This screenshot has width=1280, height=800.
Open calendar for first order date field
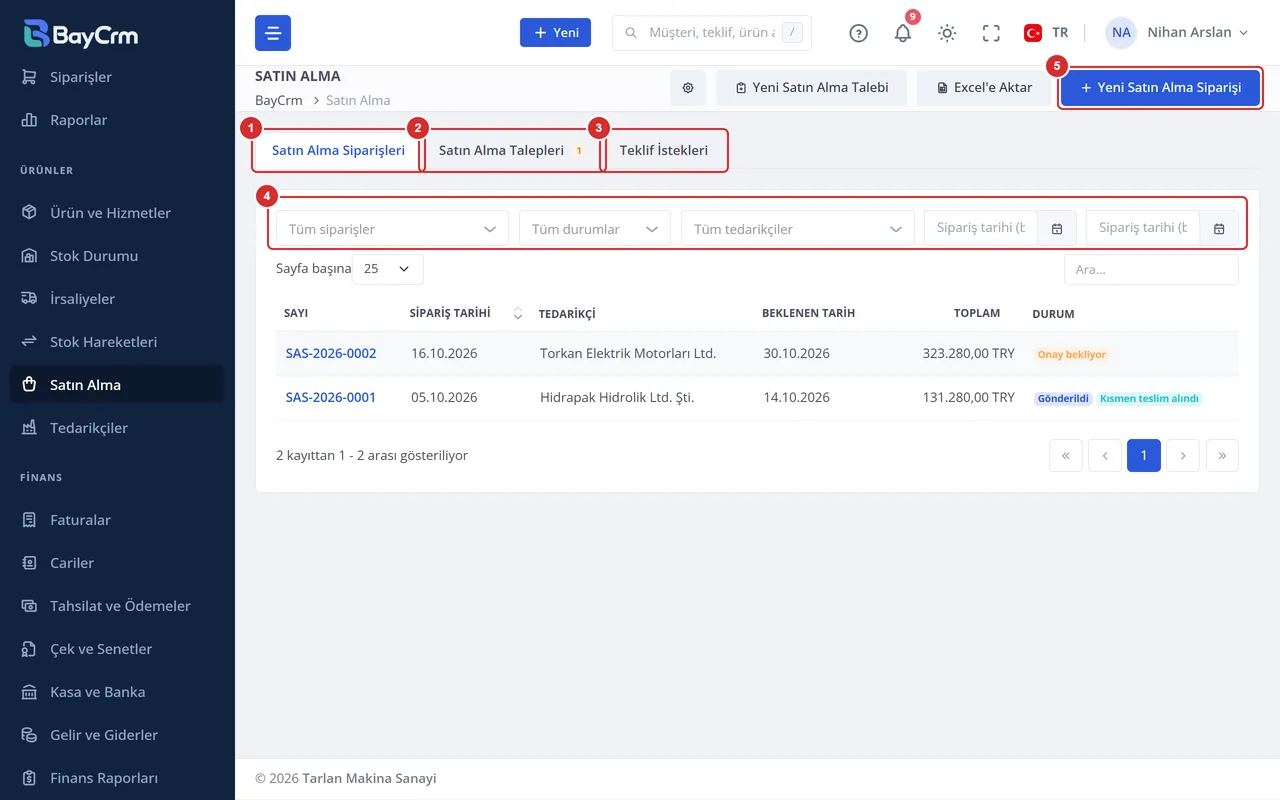click(x=1057, y=229)
